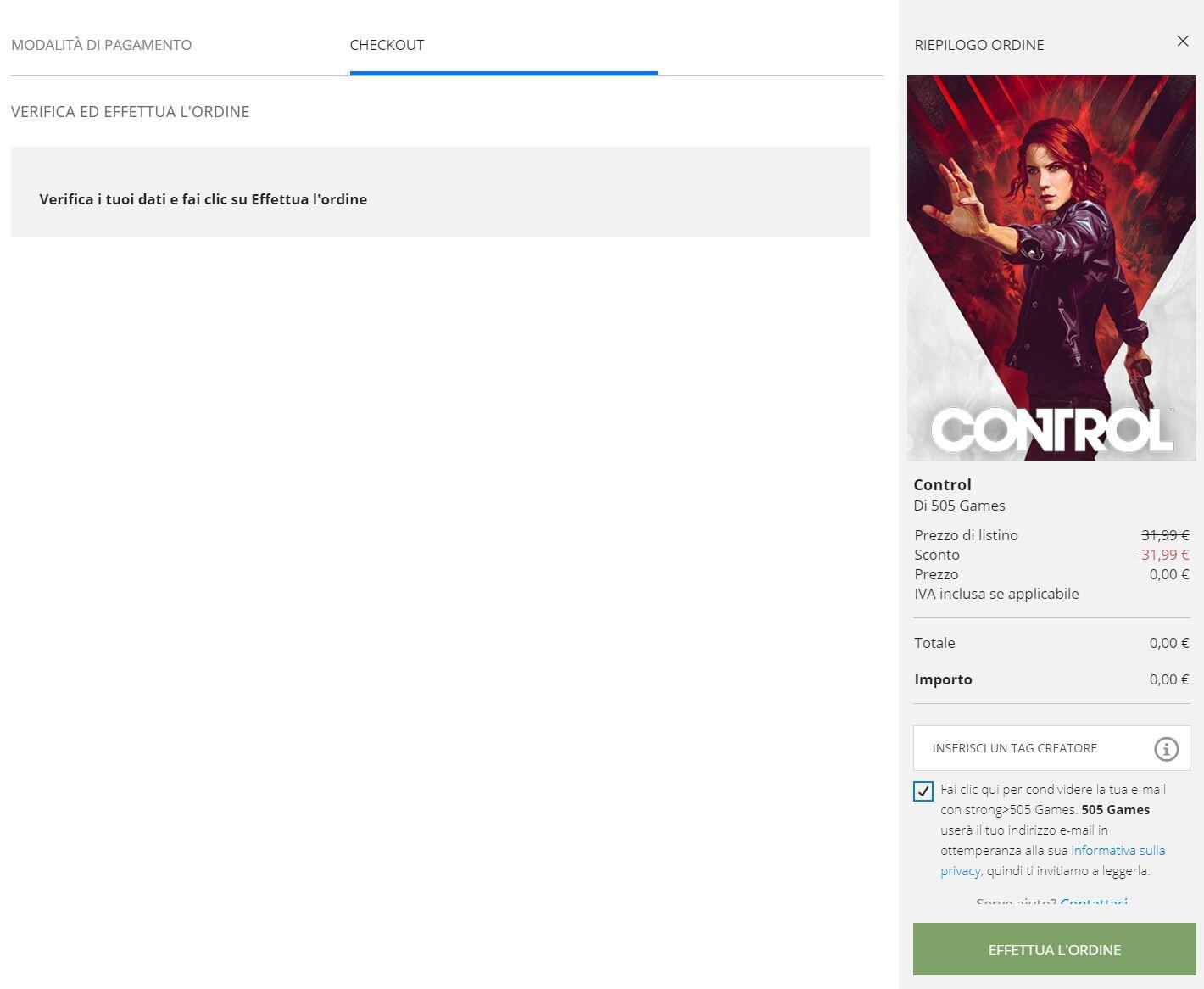Click the IVA inclusa se applicabile note
The width and height of the screenshot is (1204, 989).
click(996, 594)
